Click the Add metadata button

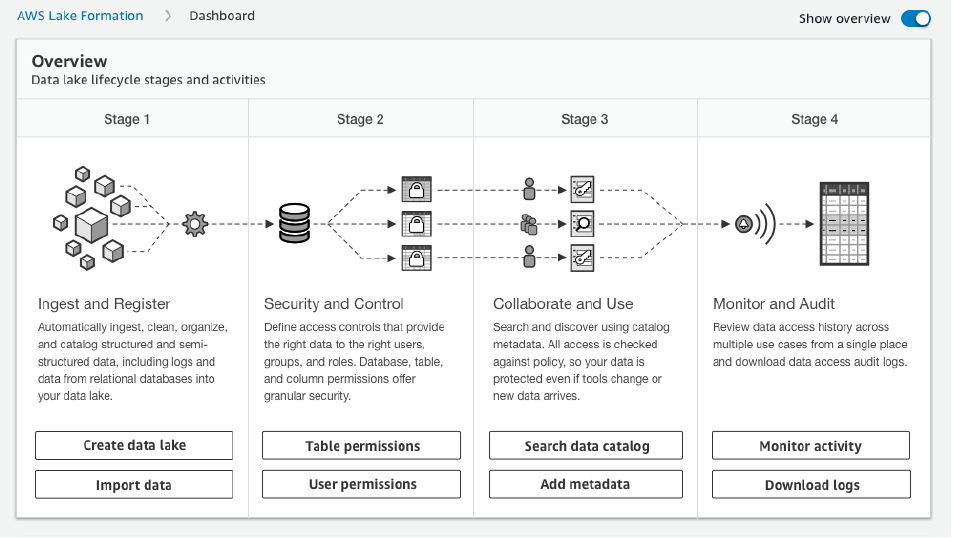coord(586,484)
